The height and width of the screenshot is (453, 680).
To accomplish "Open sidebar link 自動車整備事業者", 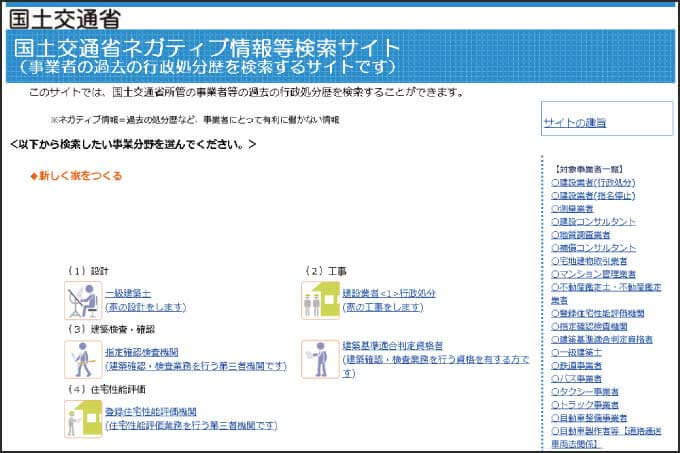I will pyautogui.click(x=589, y=418).
